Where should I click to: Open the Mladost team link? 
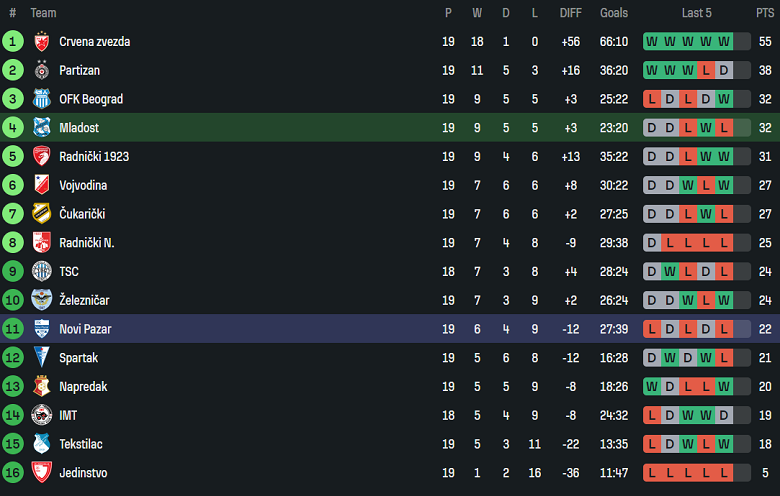pyautogui.click(x=79, y=128)
